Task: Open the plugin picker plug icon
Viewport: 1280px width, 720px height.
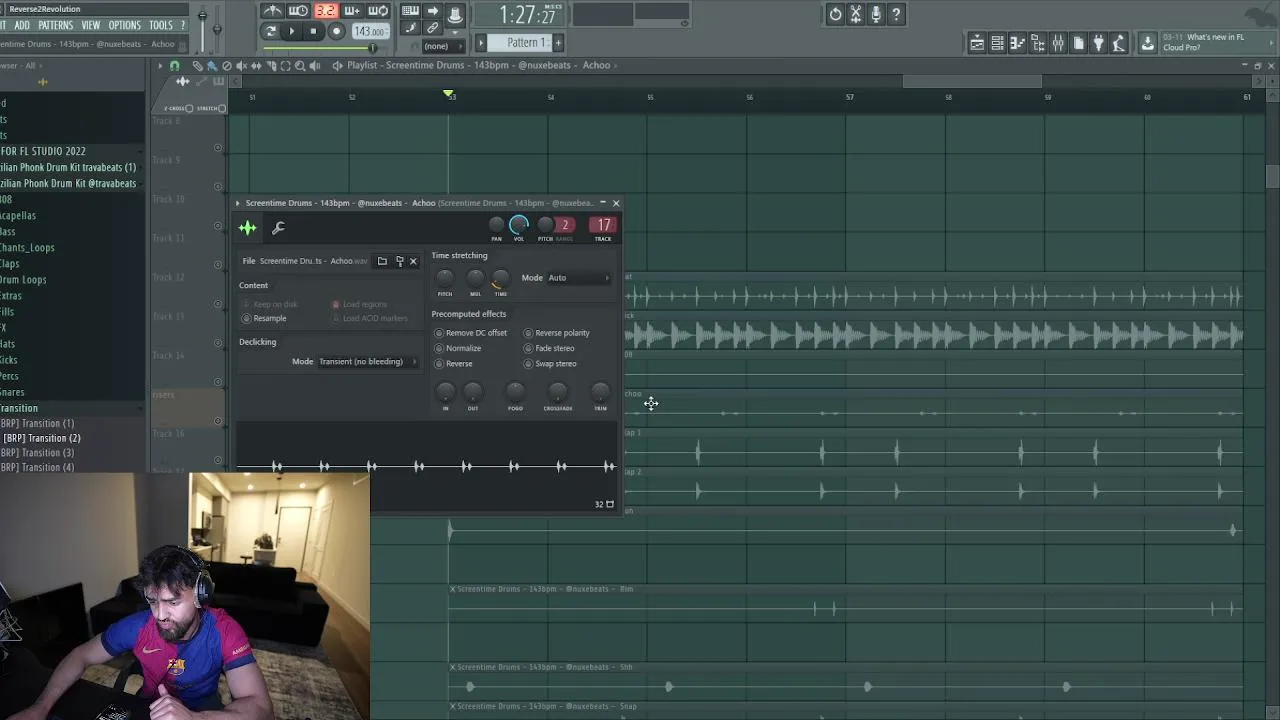Action: point(1098,43)
